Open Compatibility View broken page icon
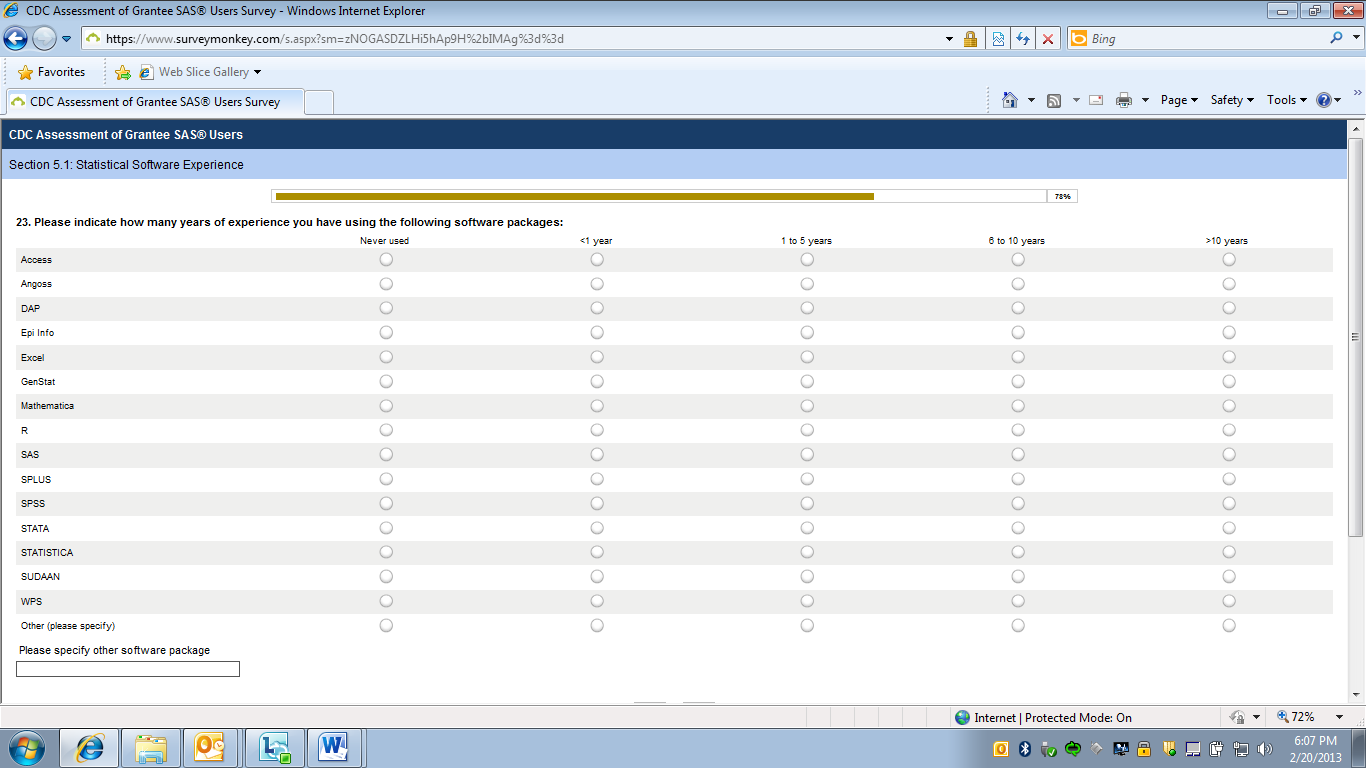This screenshot has width=1366, height=768. 997,39
